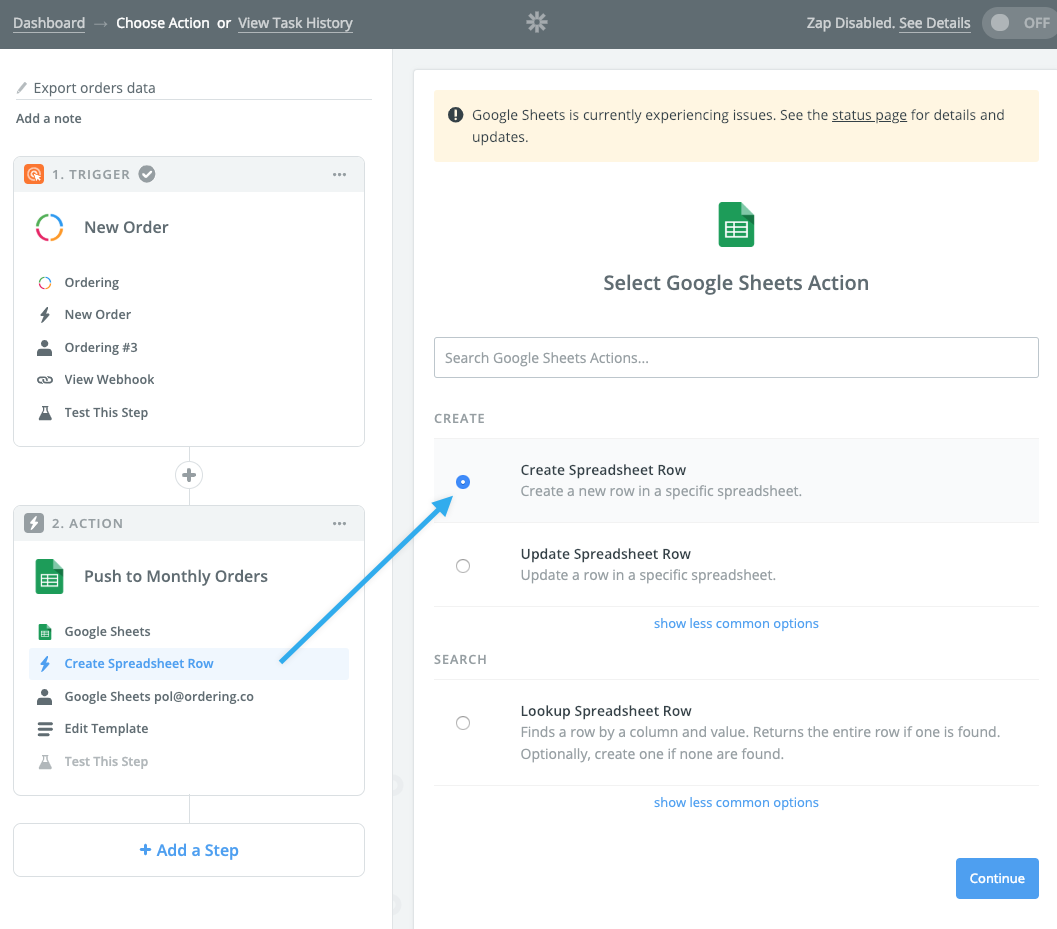Click the large Google Sheets icon in Action card
Image resolution: width=1057 pixels, height=929 pixels.
(x=49, y=576)
